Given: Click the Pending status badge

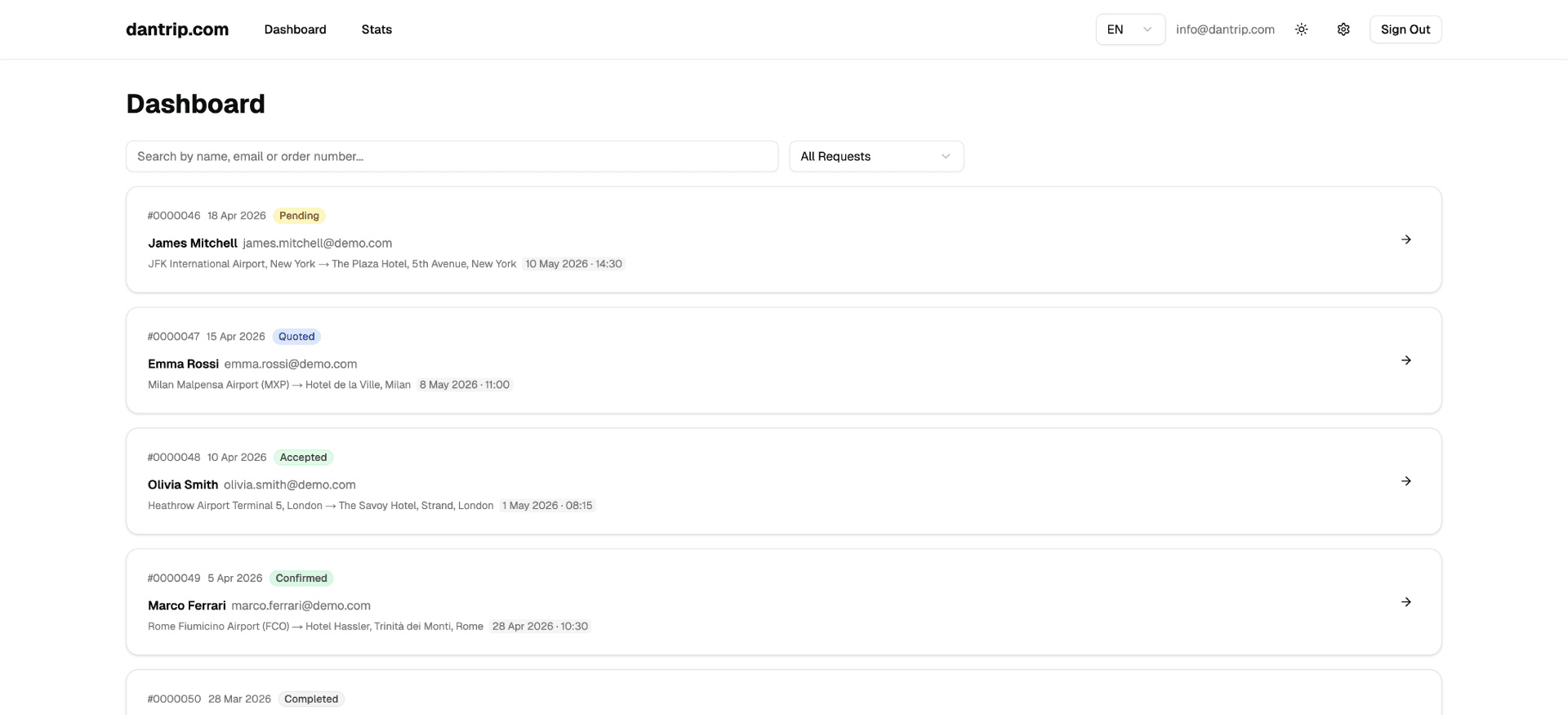Looking at the screenshot, I should click(x=299, y=216).
